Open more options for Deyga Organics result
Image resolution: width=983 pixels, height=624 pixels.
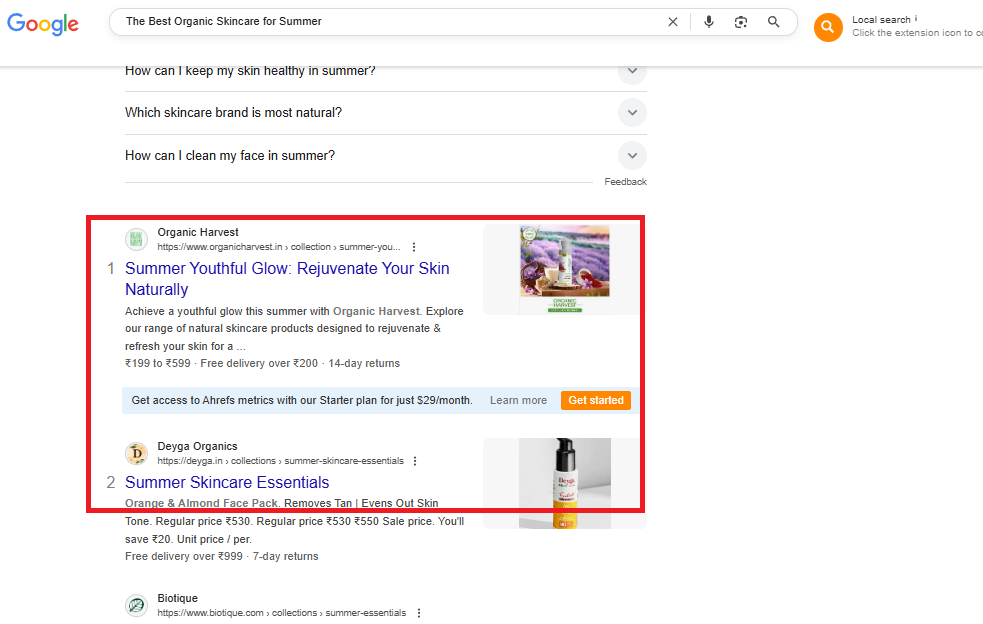click(415, 461)
